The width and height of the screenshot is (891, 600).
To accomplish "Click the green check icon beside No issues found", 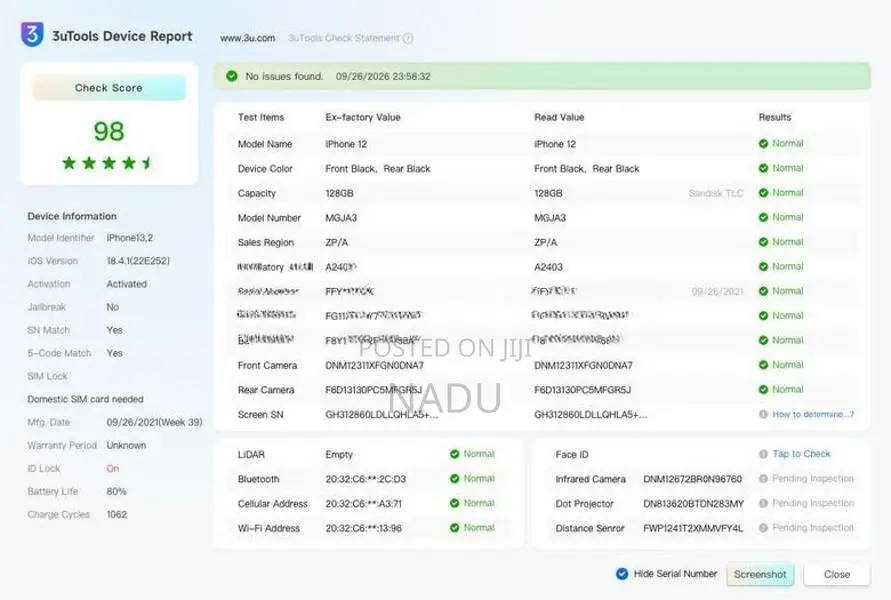I will tap(231, 76).
